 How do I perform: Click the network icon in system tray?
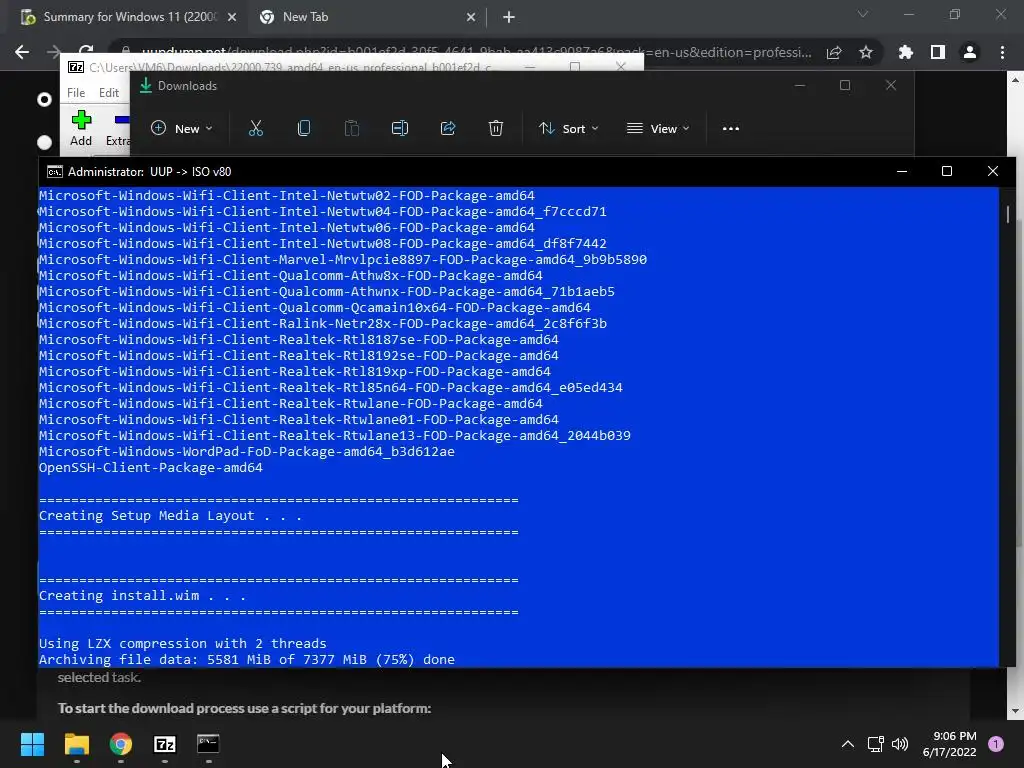[x=875, y=744]
